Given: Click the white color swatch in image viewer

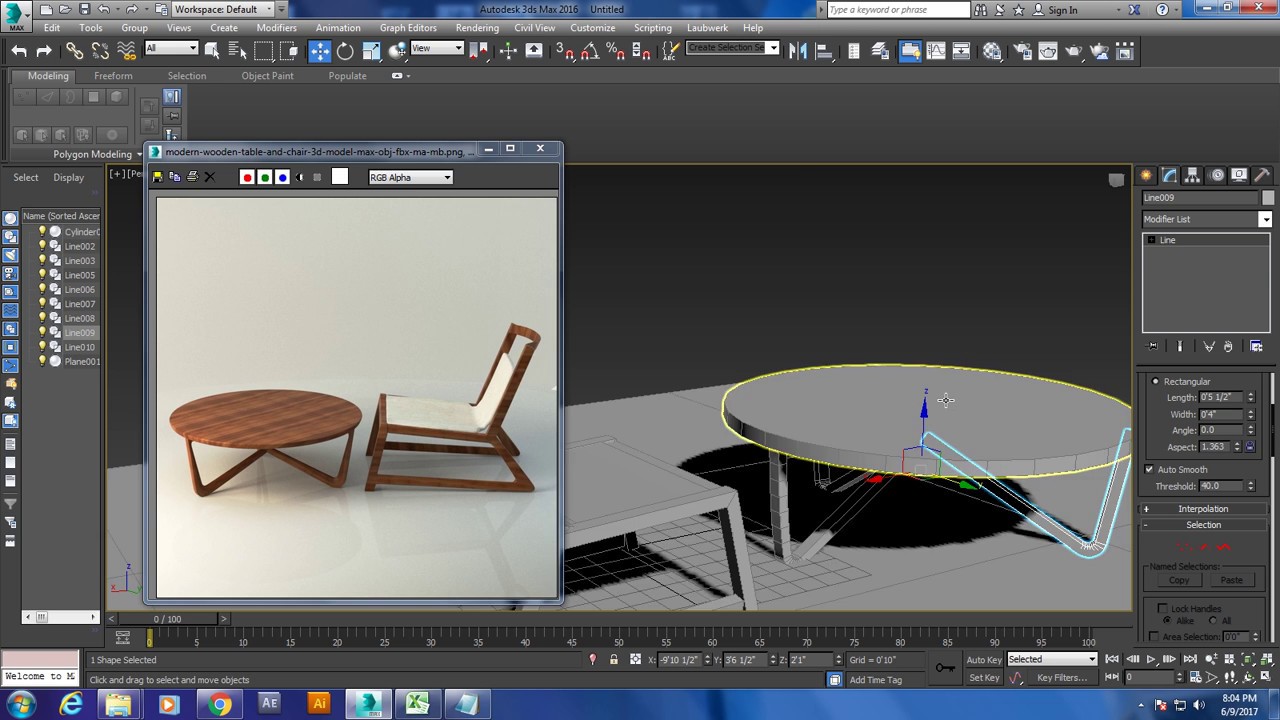Looking at the screenshot, I should pos(340,177).
